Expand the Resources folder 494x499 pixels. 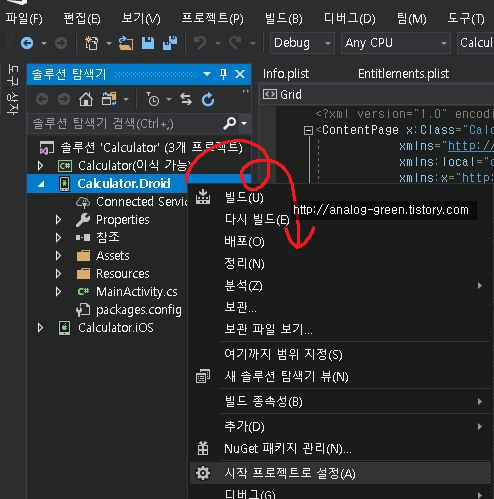coord(58,274)
